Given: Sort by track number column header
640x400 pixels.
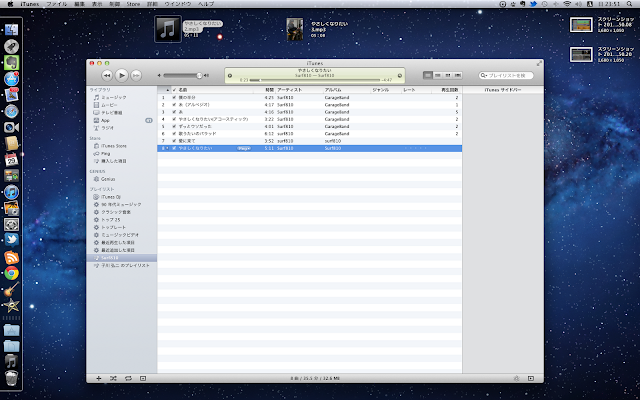Looking at the screenshot, I should [164, 90].
